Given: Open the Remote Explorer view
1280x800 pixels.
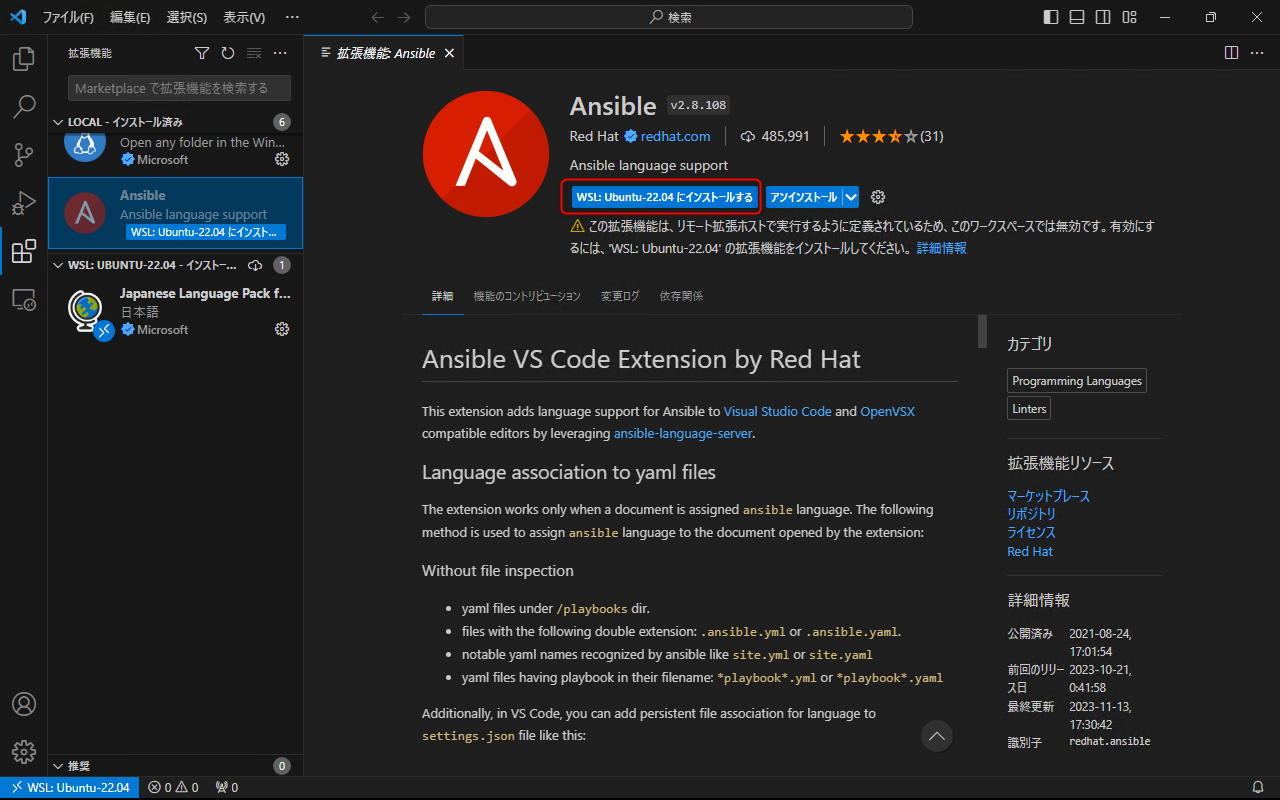Looking at the screenshot, I should (x=24, y=299).
